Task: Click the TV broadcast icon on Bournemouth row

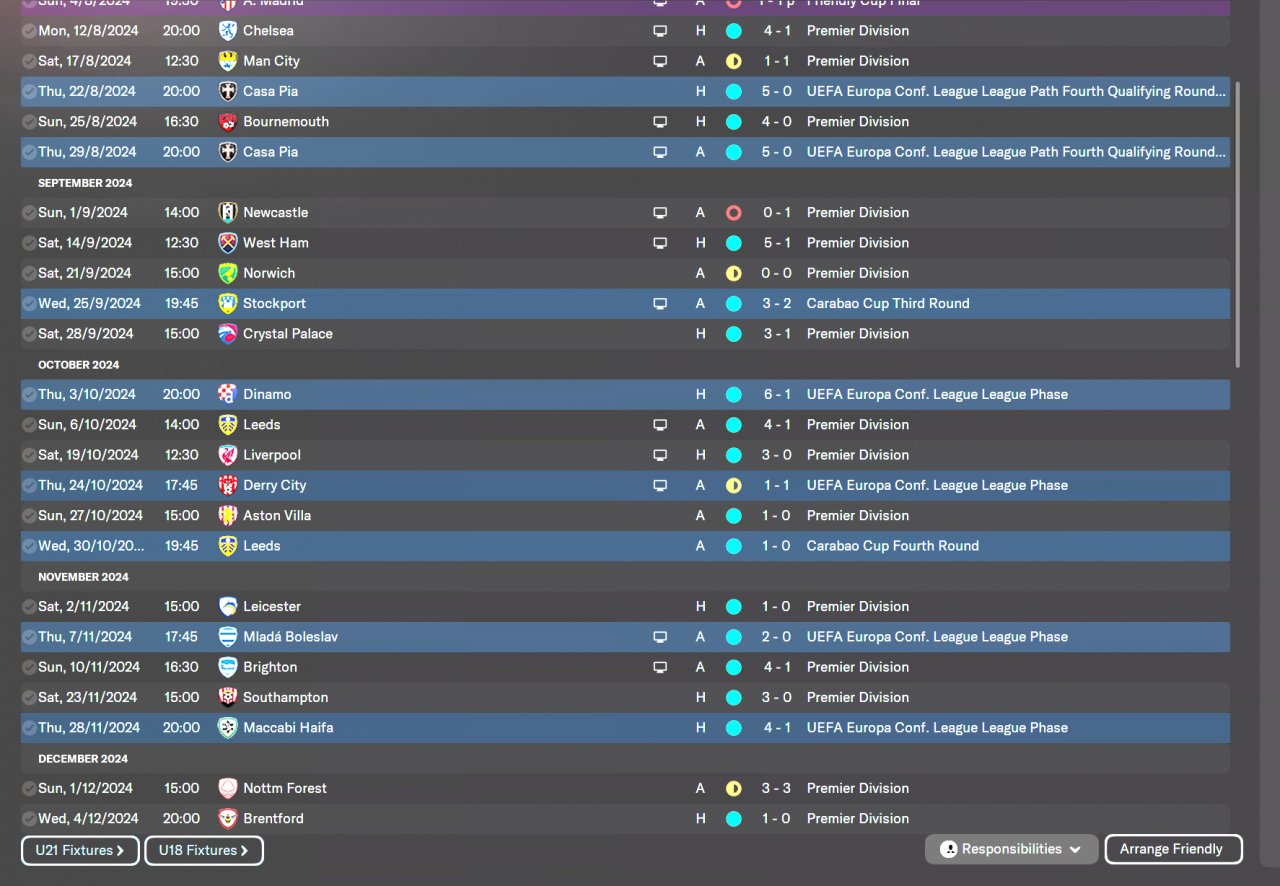Action: [660, 122]
